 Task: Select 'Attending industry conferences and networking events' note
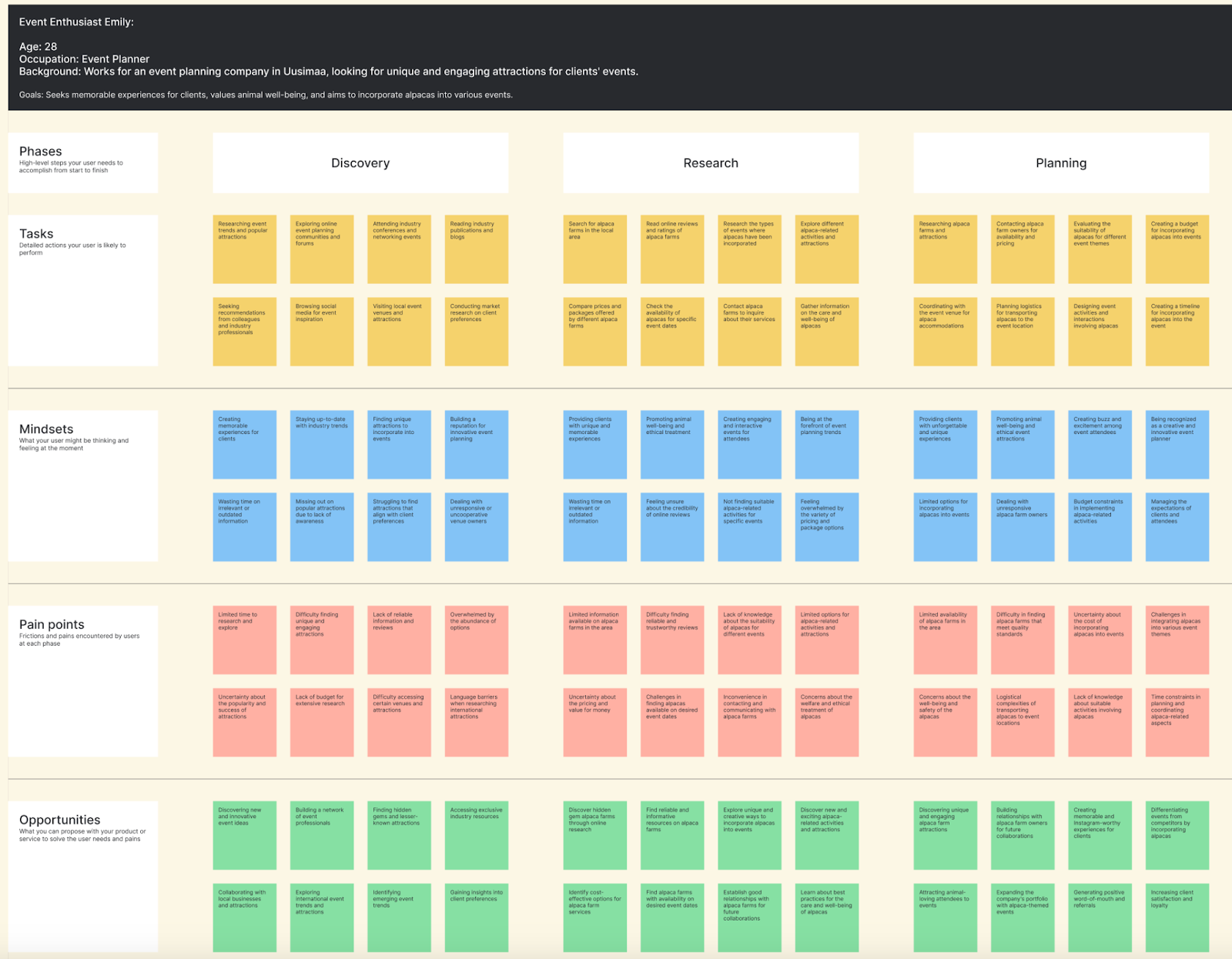(399, 249)
